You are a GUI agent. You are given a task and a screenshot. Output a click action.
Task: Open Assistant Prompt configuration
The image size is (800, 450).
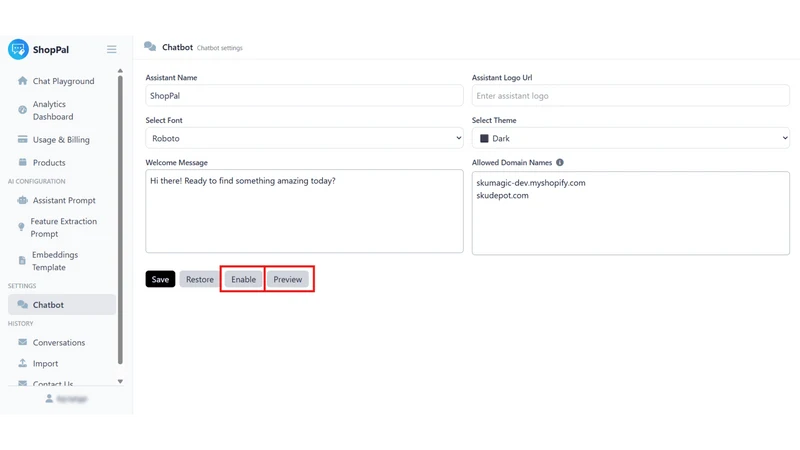62,200
